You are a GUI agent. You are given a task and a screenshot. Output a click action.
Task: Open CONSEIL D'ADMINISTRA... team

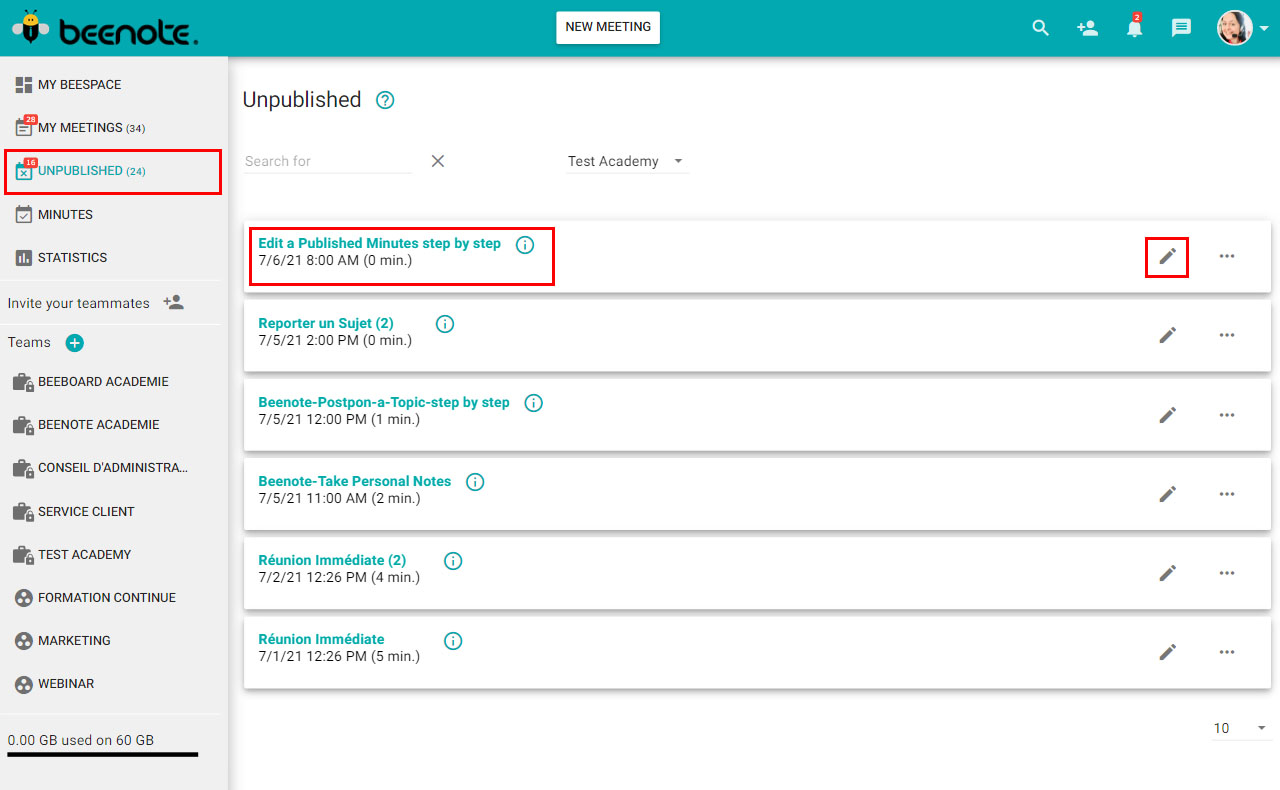click(114, 467)
